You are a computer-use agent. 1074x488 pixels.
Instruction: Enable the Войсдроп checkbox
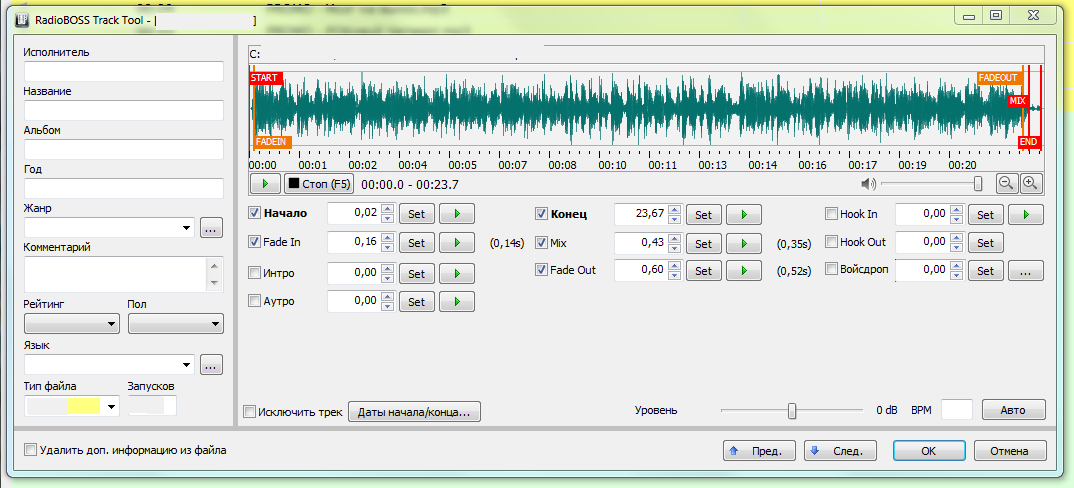pos(832,269)
